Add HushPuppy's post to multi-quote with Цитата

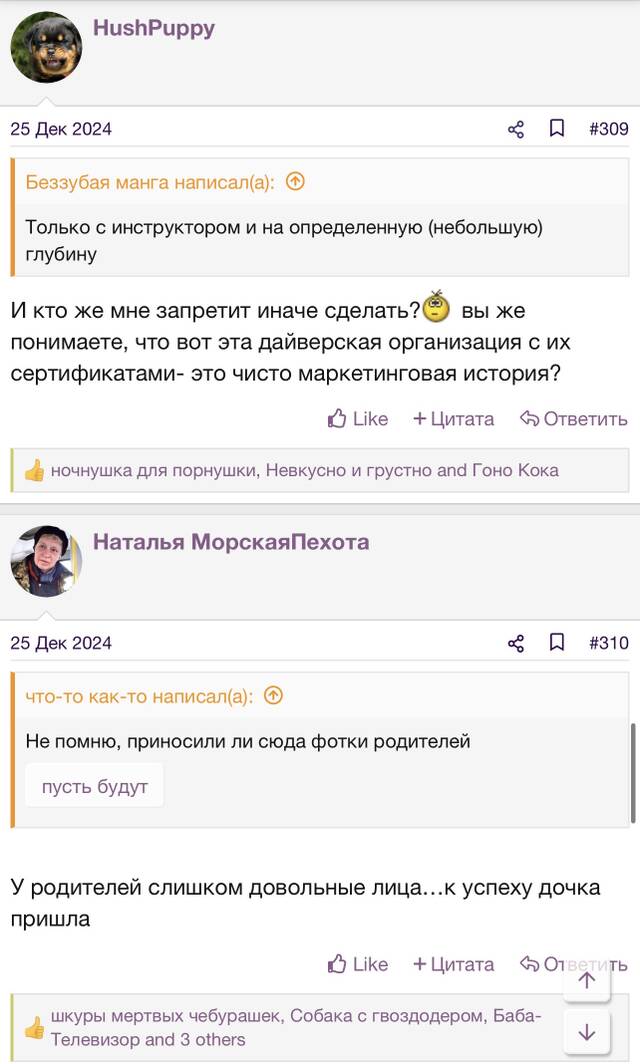(x=453, y=419)
